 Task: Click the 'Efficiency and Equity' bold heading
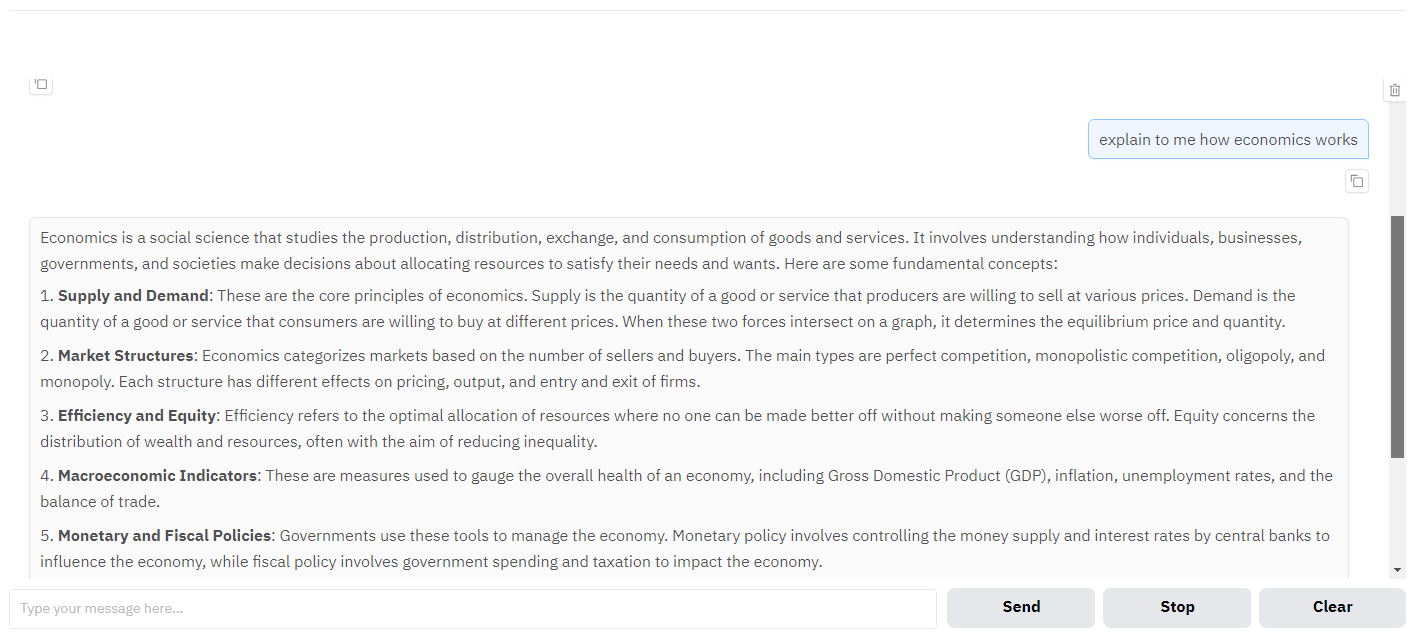tap(137, 416)
